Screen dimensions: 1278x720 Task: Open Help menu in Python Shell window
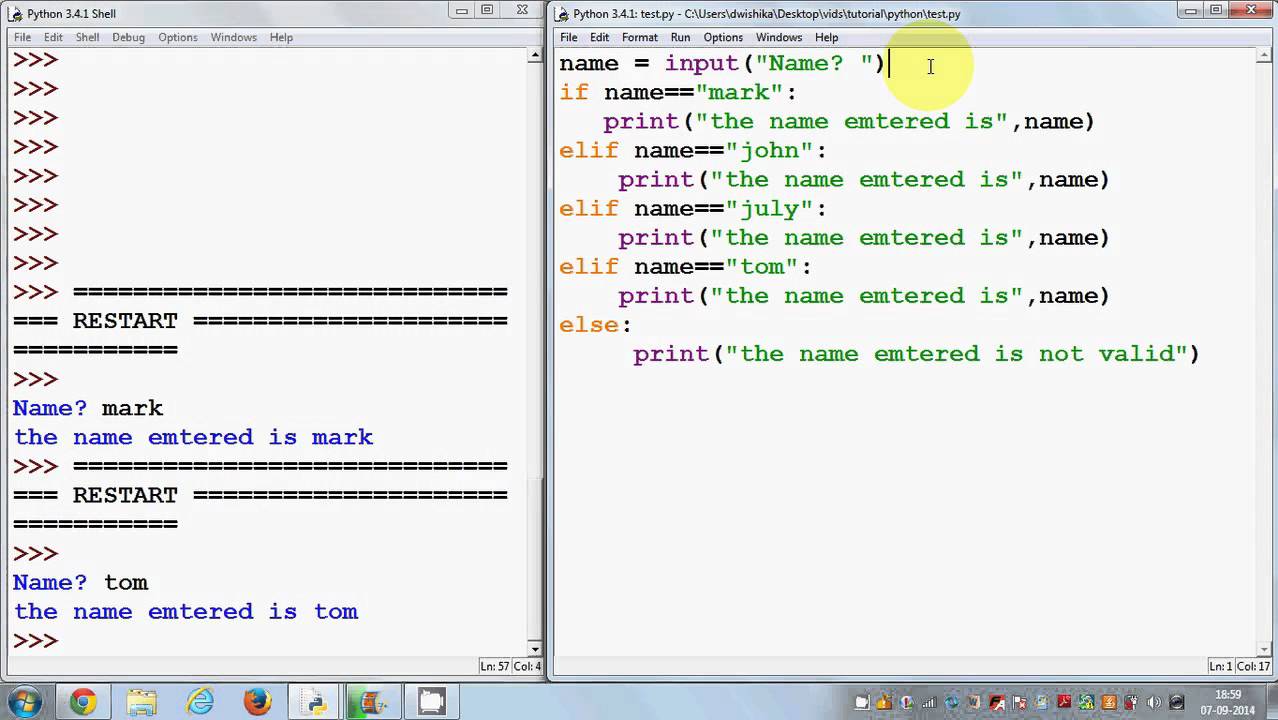[x=281, y=37]
